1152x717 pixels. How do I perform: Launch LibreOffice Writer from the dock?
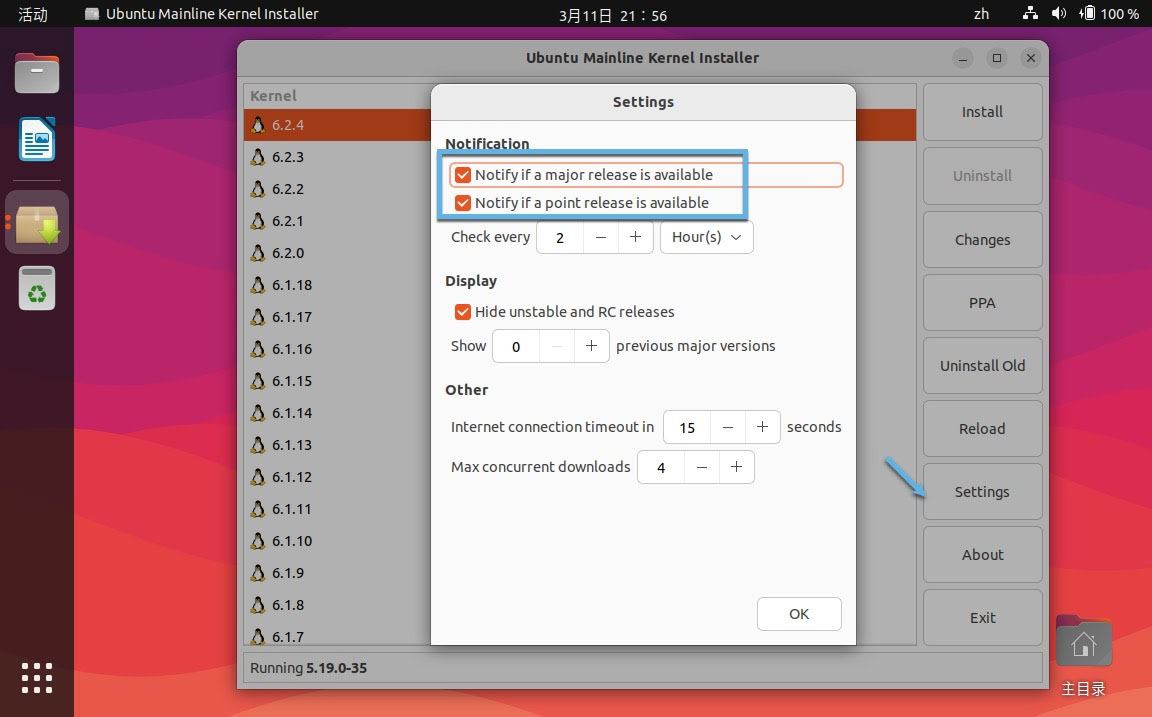click(x=37, y=139)
